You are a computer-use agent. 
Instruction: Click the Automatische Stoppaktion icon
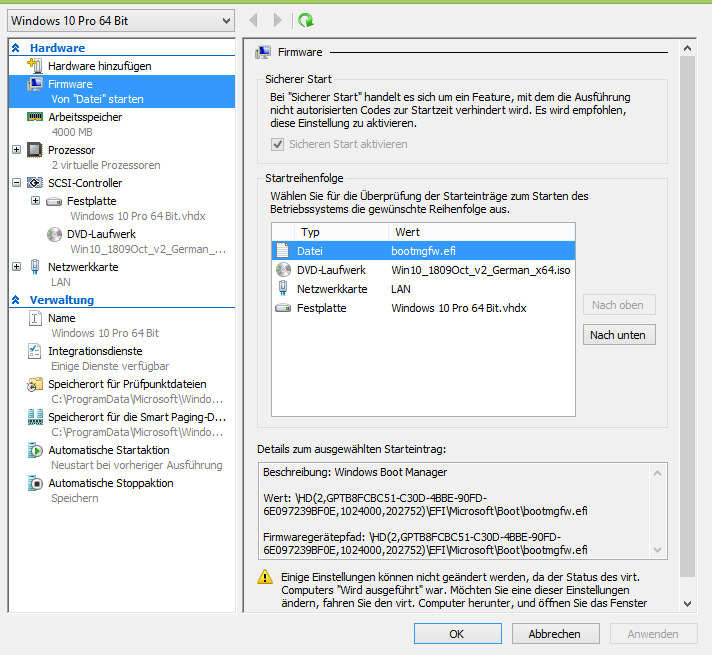(x=35, y=483)
